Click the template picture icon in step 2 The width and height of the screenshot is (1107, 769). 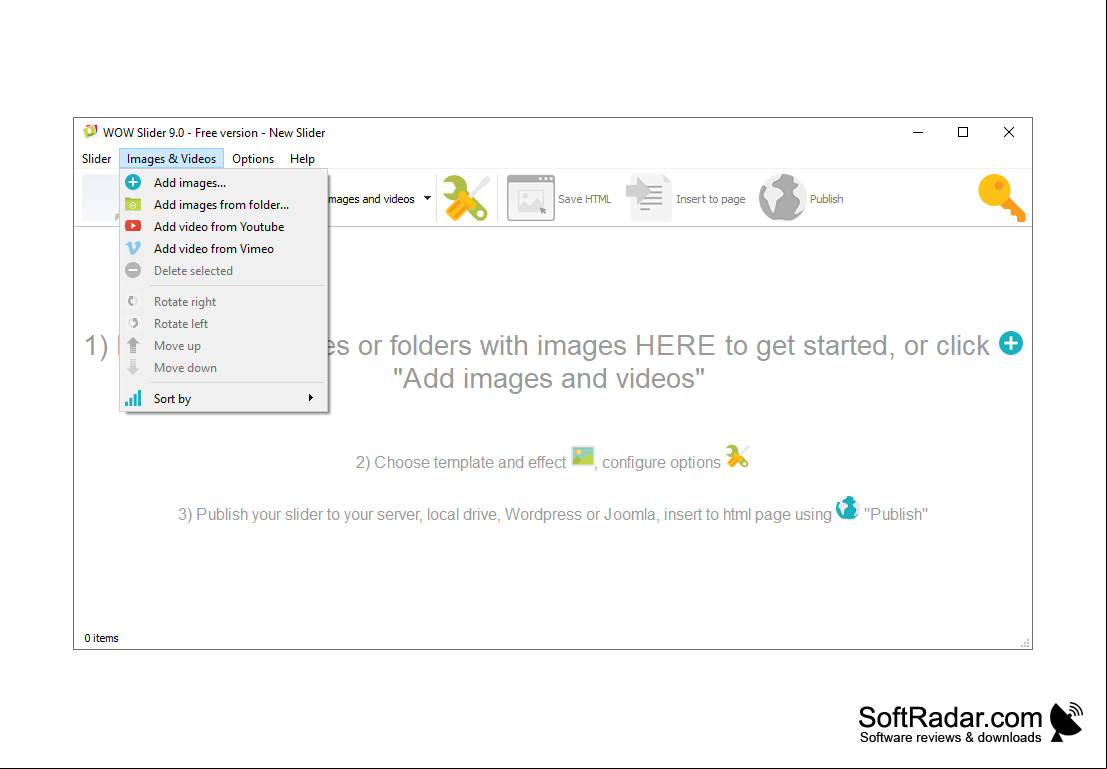(x=583, y=456)
